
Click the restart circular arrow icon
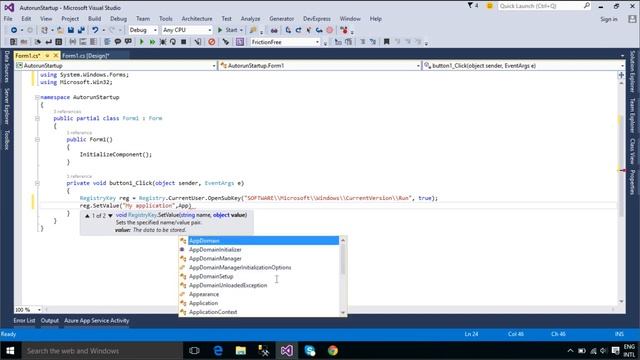(173, 42)
